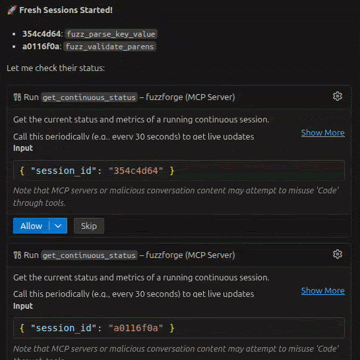Screen dimensions: 360x360
Task: Click second card's 'Get the current status' description
Action: pyautogui.click(x=141, y=278)
